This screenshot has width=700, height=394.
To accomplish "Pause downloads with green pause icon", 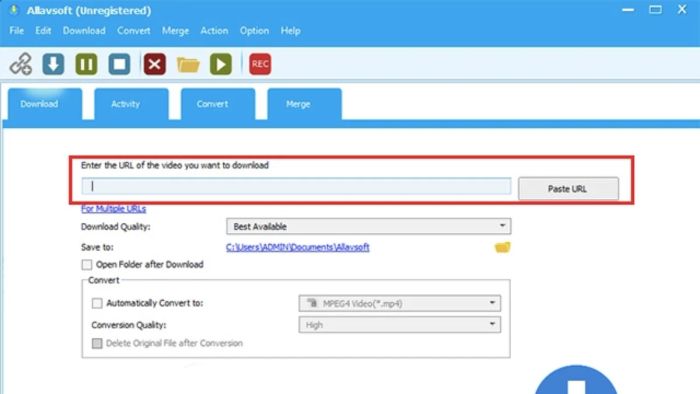I will [86, 64].
